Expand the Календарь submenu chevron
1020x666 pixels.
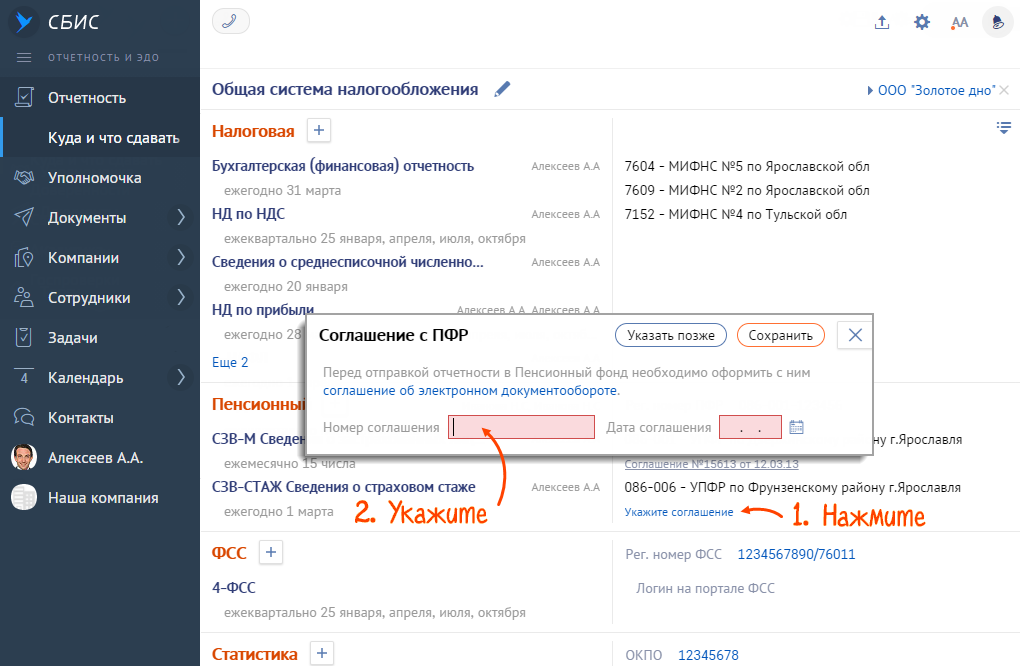point(181,377)
